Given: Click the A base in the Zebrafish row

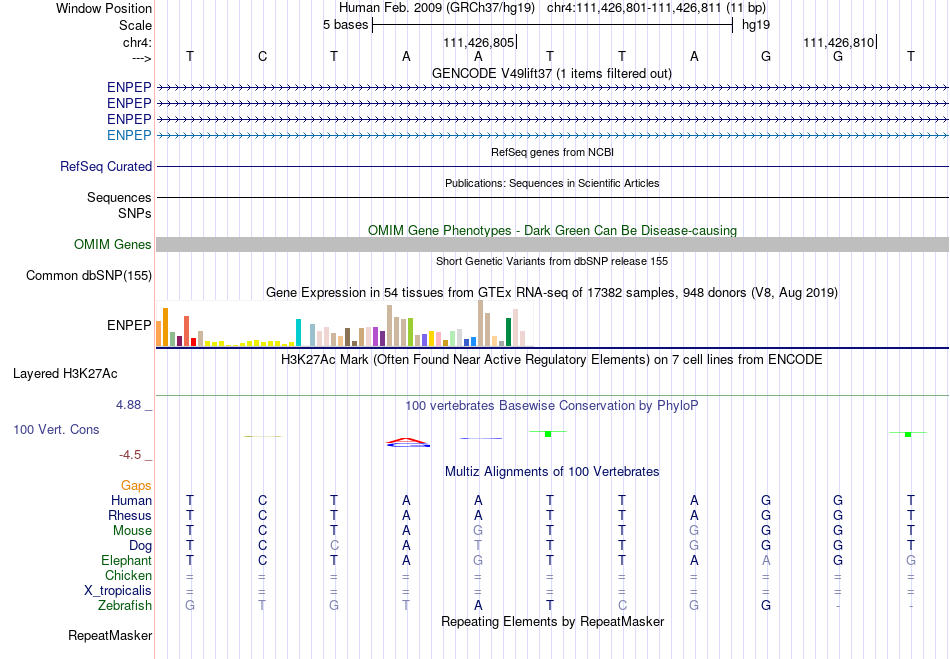Looking at the screenshot, I should (478, 605).
